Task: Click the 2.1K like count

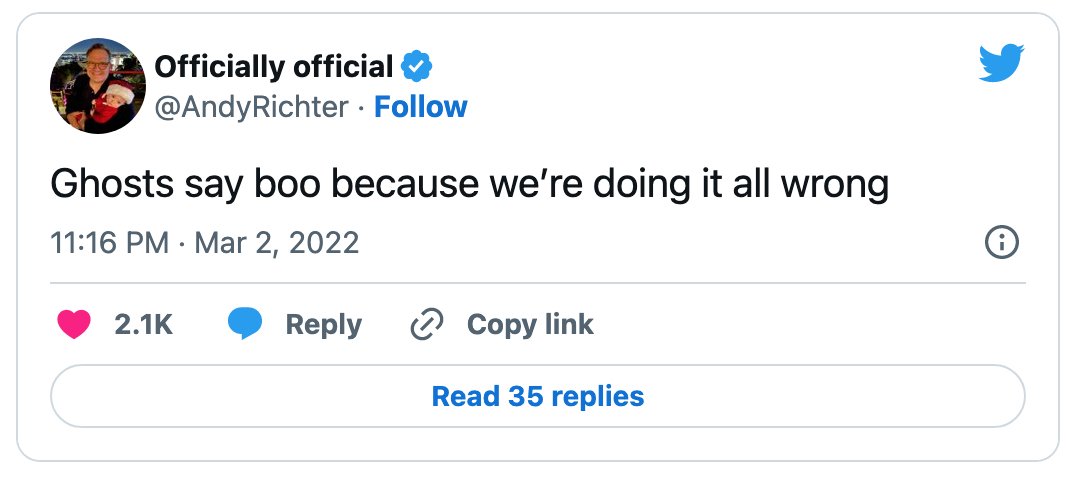Action: coord(144,324)
